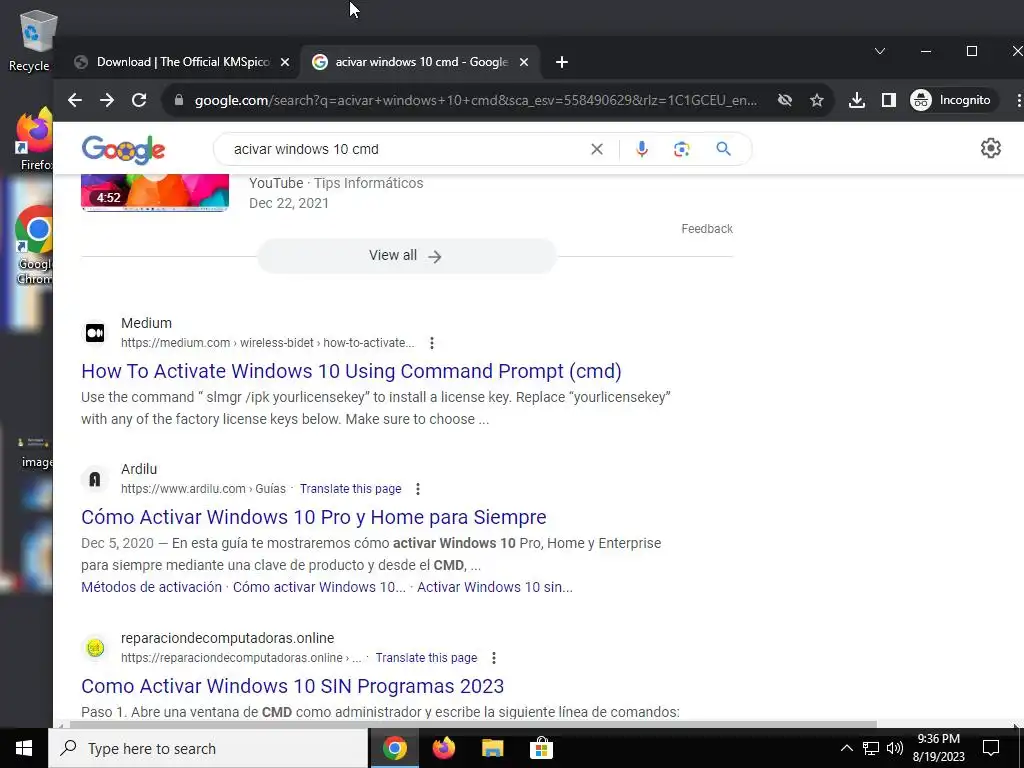
Task: Click the horizontal scrollbar of the page
Action: pos(473,724)
